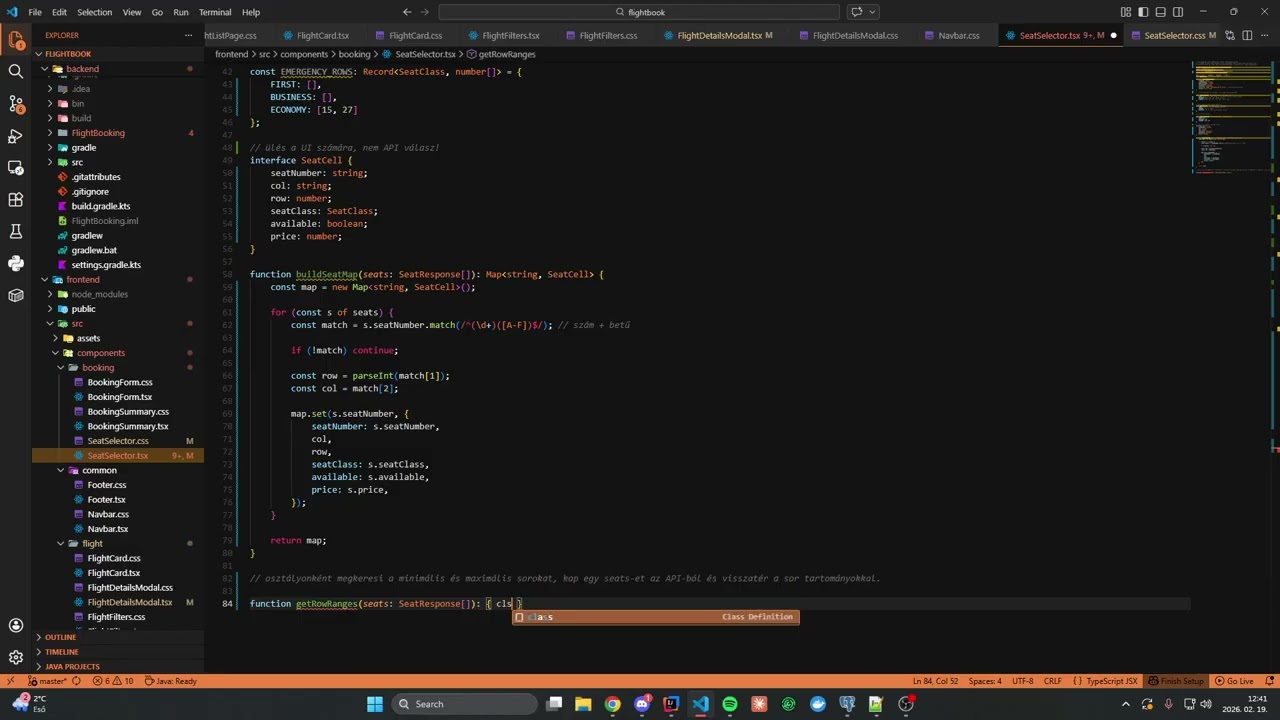
Task: Click the Ln 84, Col 52 cursor position
Action: tap(935, 681)
